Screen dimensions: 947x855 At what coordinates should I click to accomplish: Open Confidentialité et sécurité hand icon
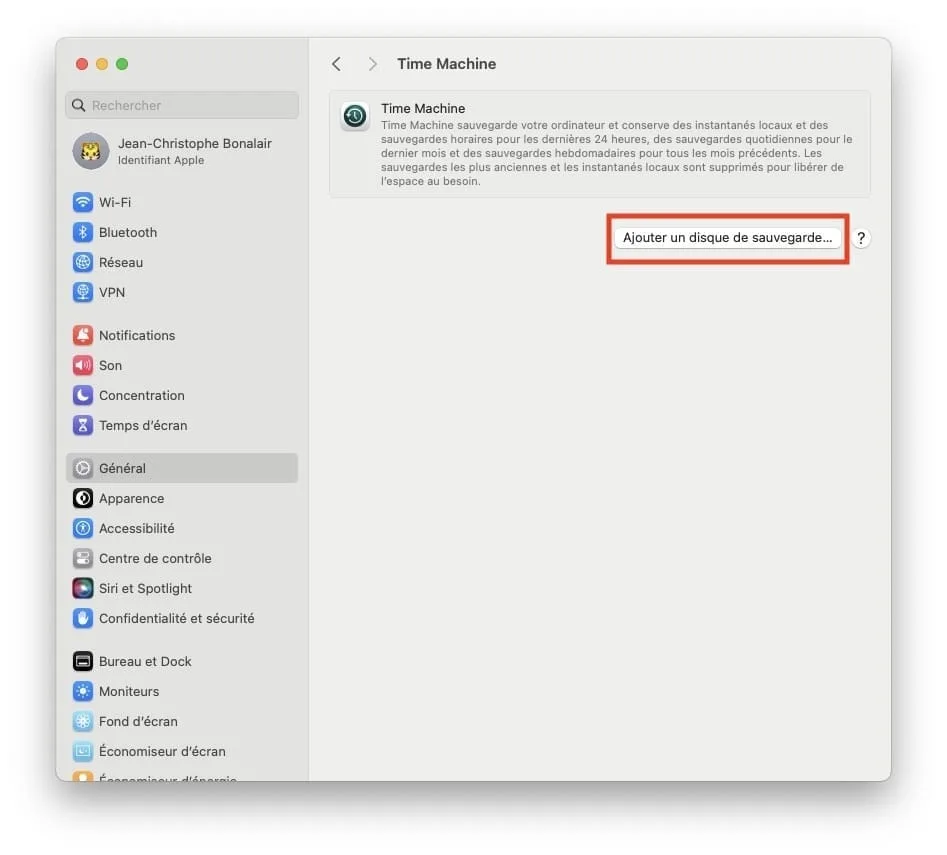pos(83,618)
